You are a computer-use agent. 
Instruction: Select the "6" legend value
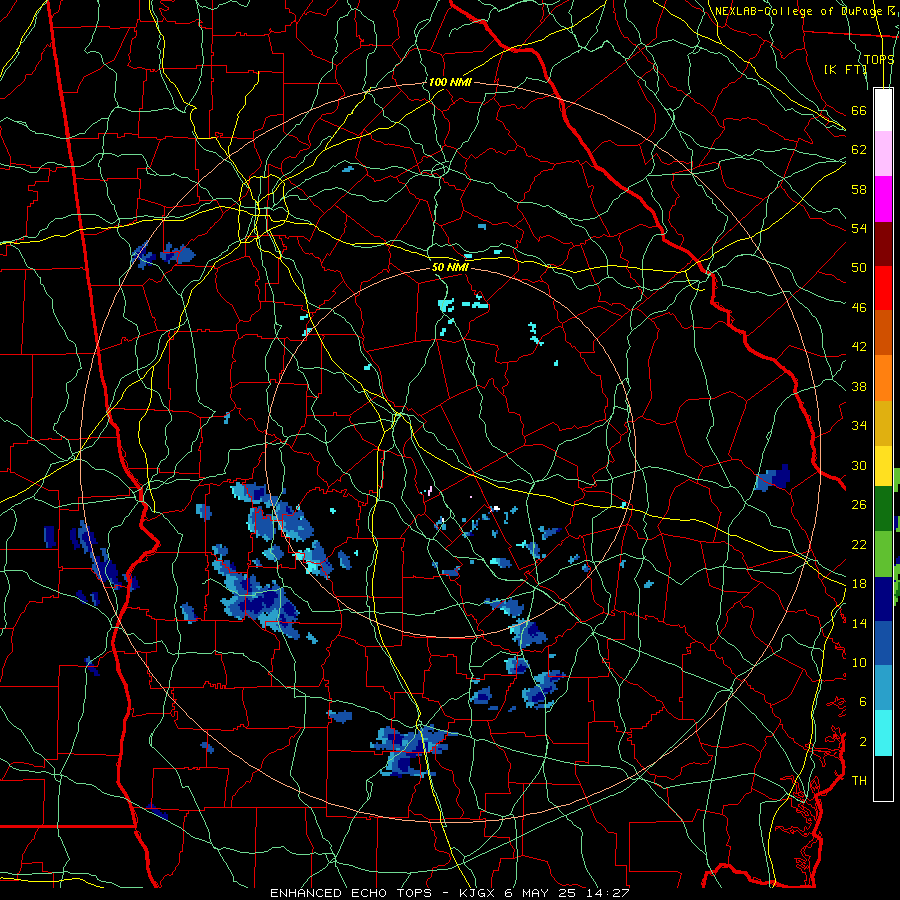point(863,702)
